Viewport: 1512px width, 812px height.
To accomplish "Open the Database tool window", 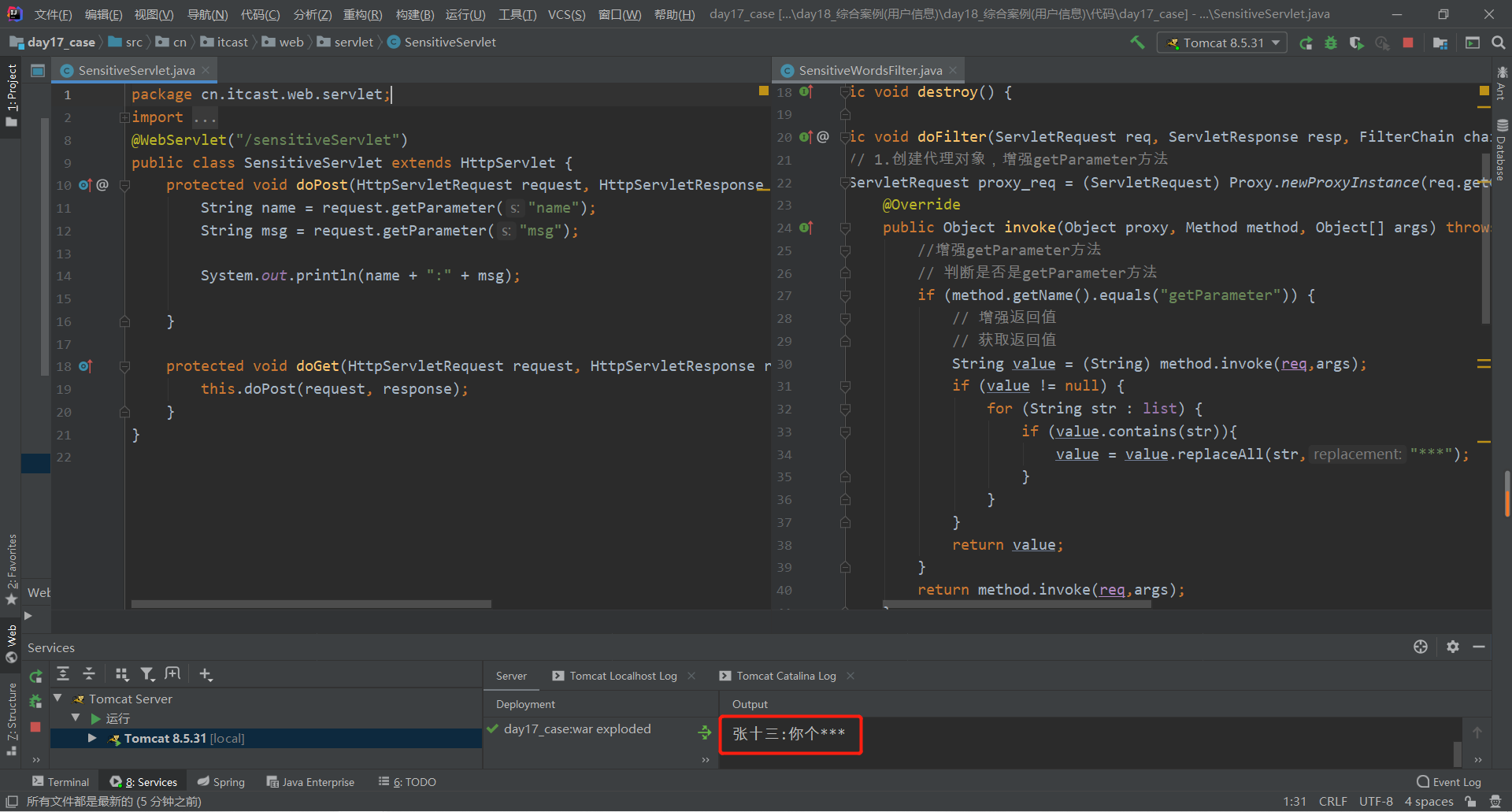I will click(1502, 150).
